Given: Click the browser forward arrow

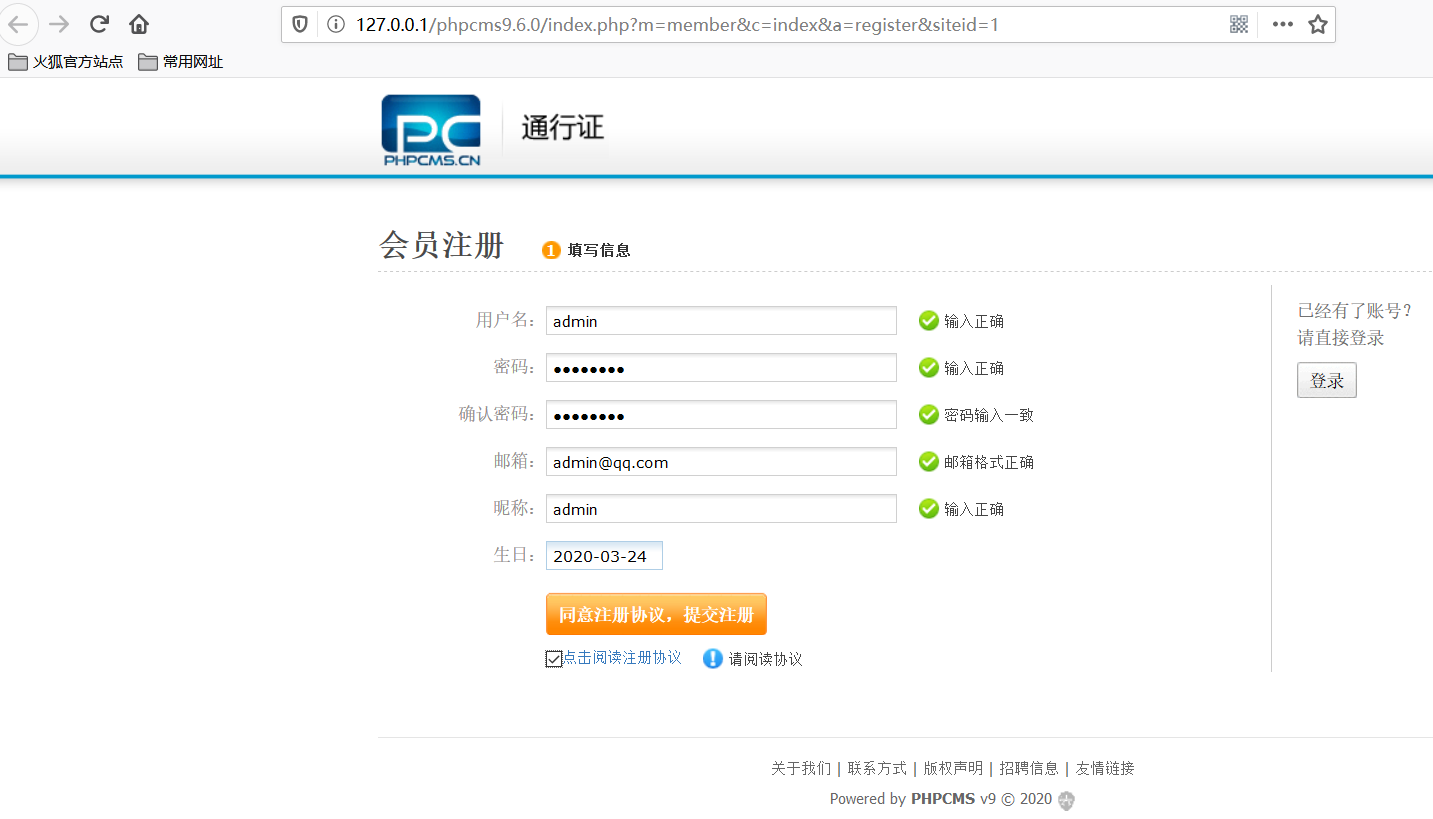Looking at the screenshot, I should tap(59, 24).
